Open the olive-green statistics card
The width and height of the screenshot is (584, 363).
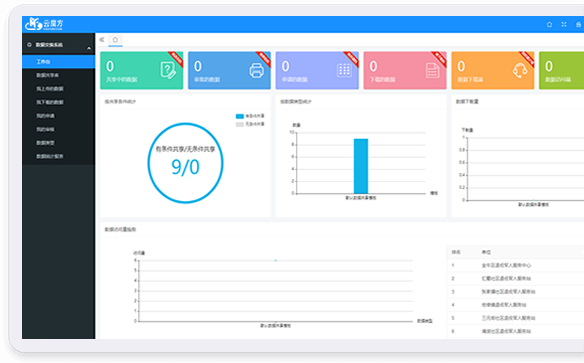561,70
